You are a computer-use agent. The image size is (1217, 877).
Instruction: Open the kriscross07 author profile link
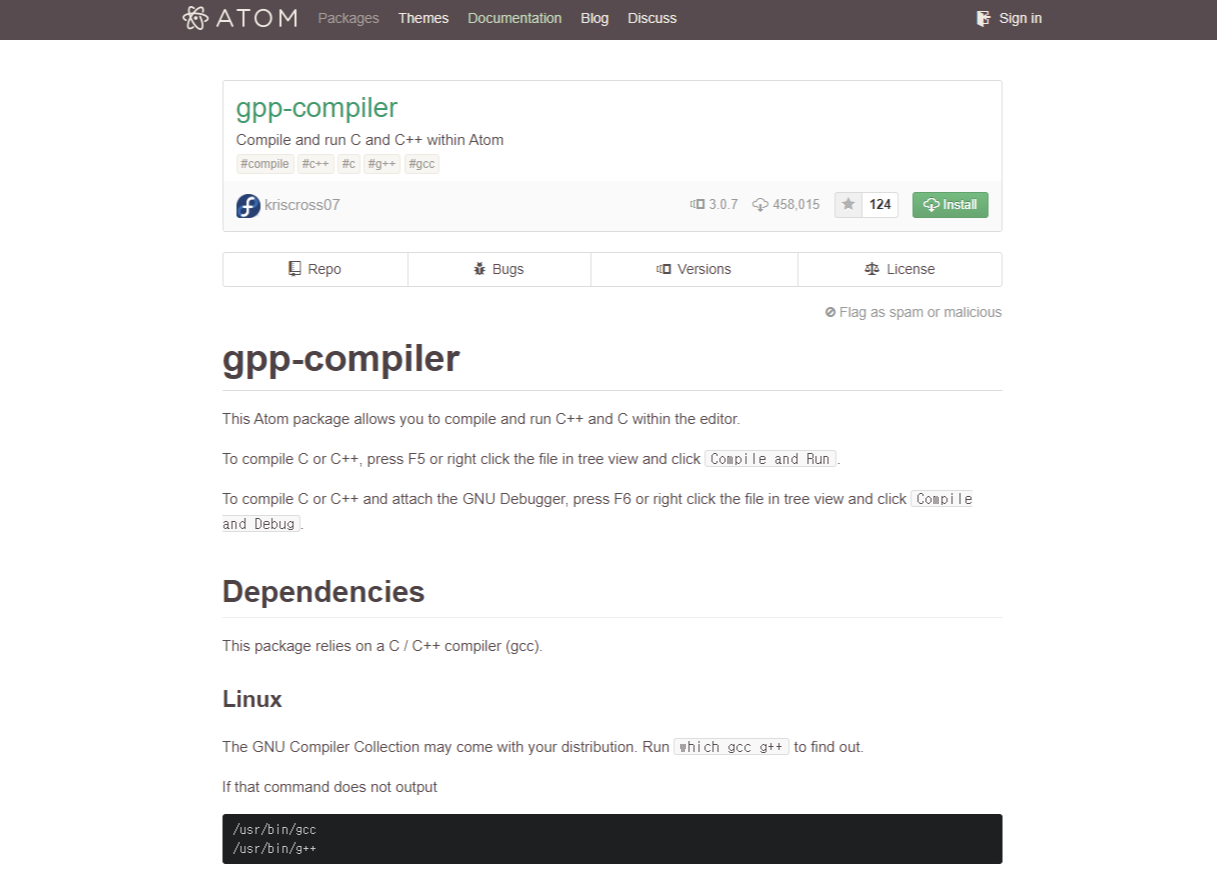tap(302, 205)
